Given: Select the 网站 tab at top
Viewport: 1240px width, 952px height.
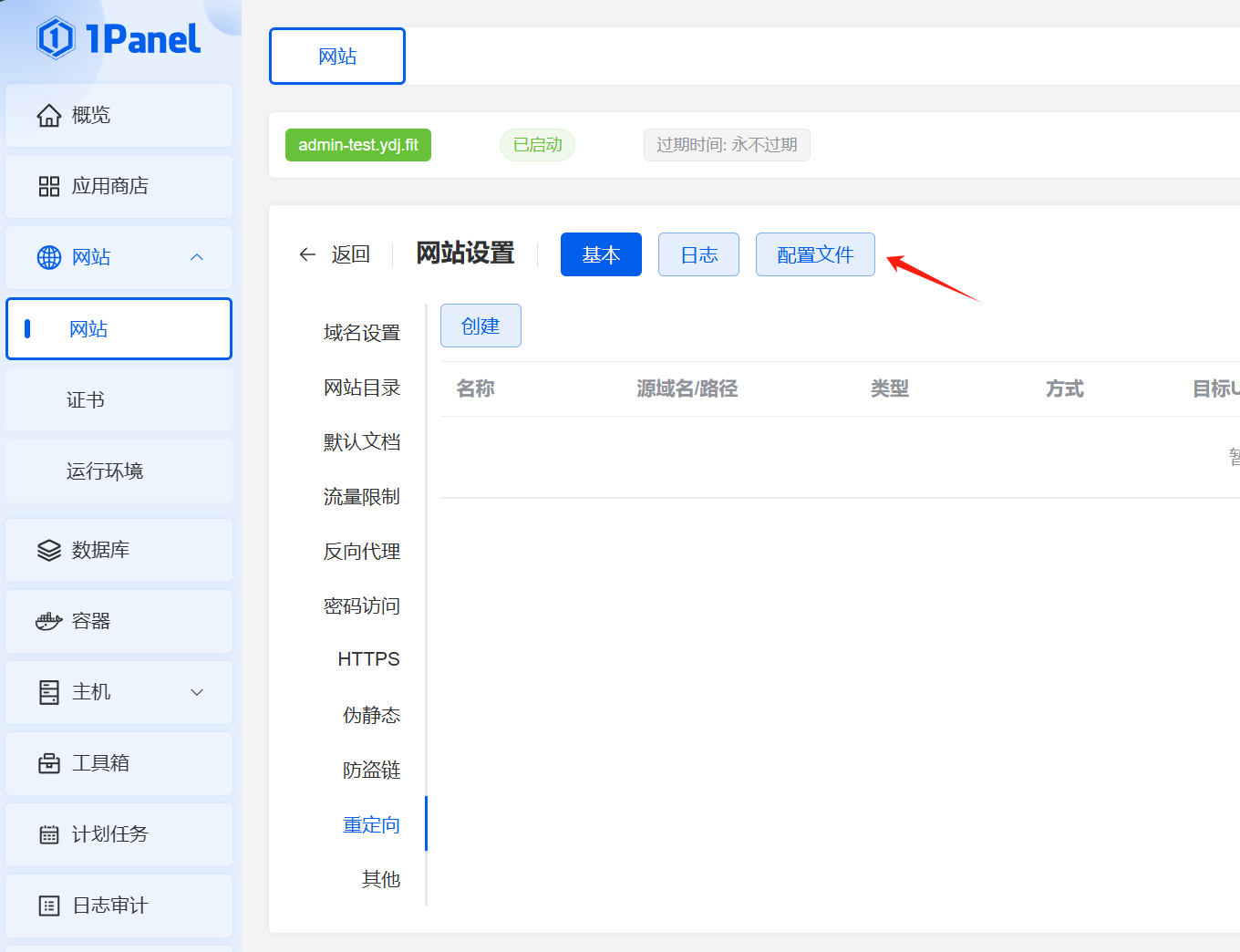Looking at the screenshot, I should tap(337, 56).
